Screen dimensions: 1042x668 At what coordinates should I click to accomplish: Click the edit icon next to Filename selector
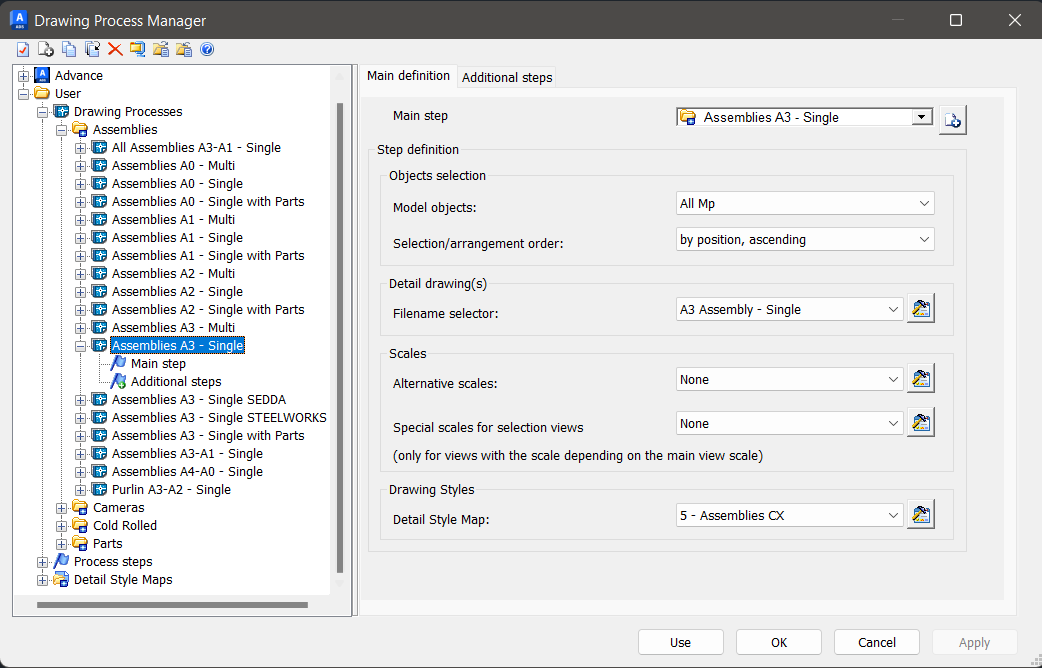[x=921, y=309]
